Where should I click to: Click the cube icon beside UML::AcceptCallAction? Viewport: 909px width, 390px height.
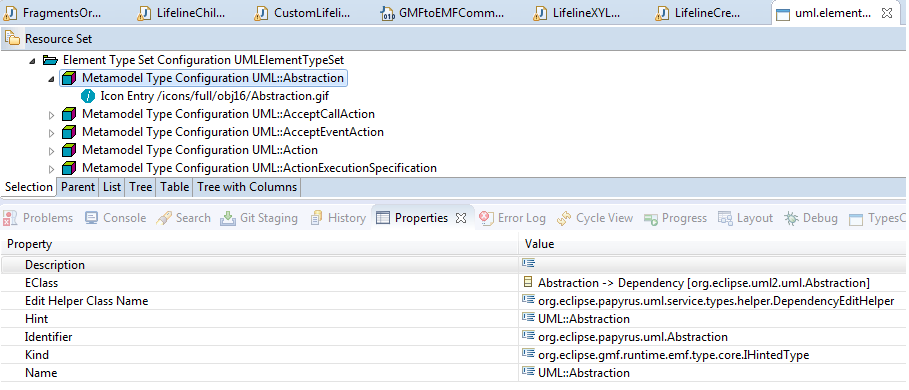point(69,114)
